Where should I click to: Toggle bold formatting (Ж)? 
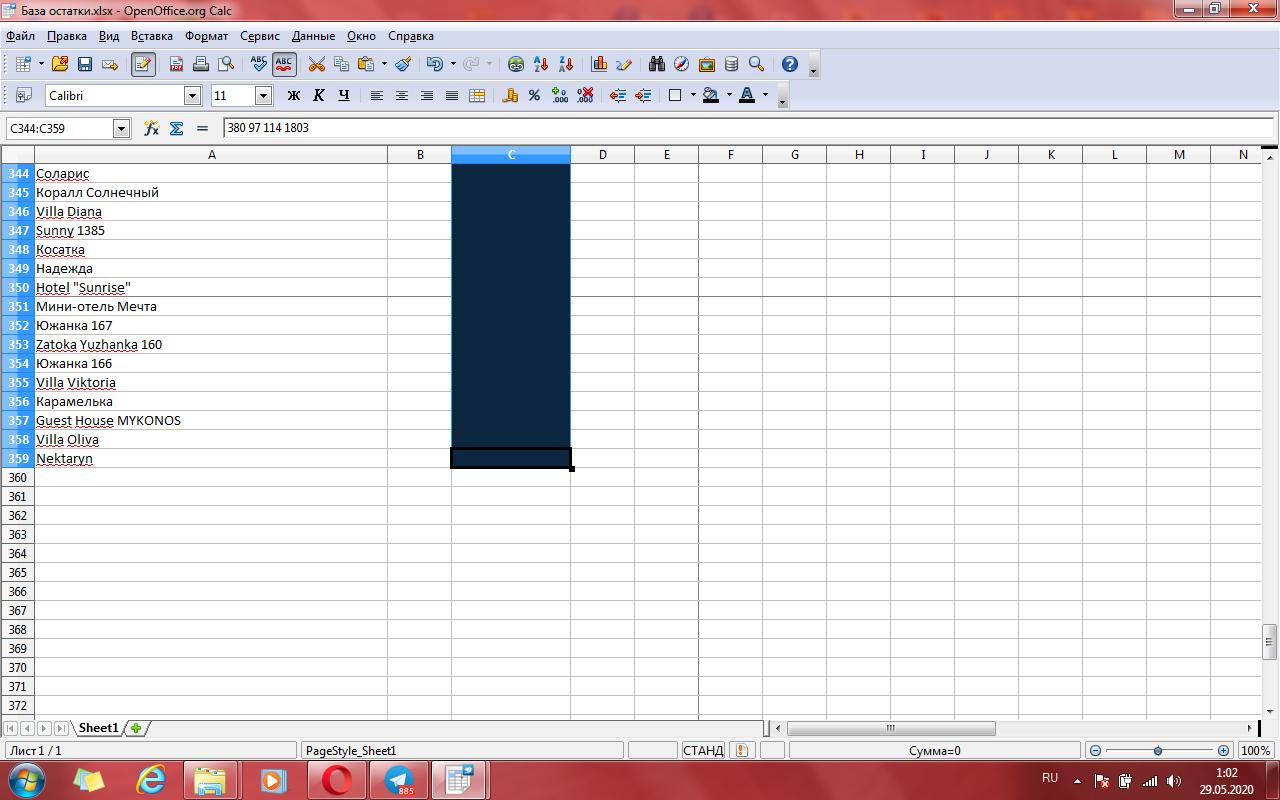point(293,95)
